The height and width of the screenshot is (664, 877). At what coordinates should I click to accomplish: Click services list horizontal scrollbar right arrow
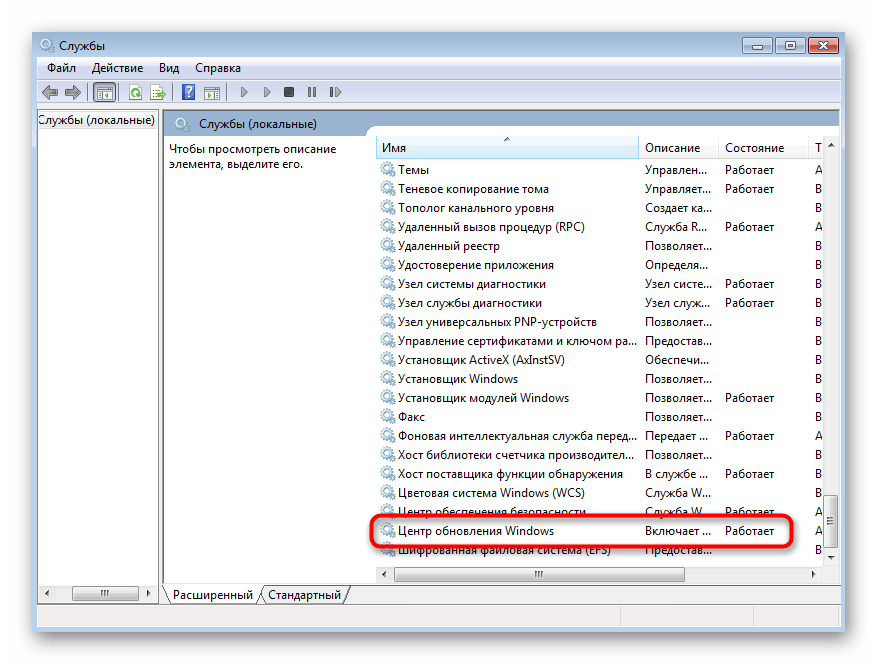tap(813, 574)
